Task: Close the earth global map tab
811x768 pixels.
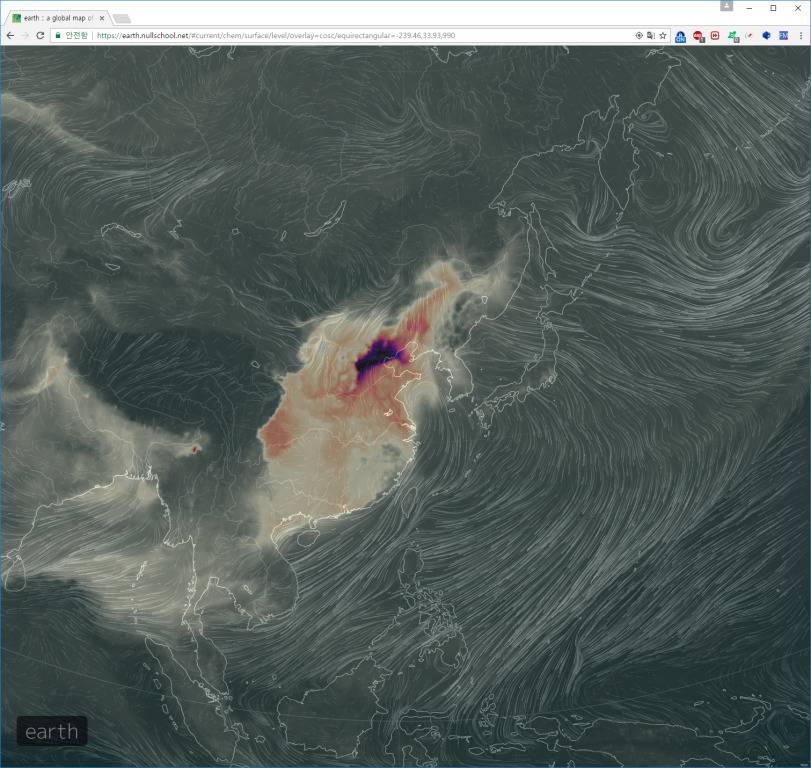Action: click(x=102, y=18)
